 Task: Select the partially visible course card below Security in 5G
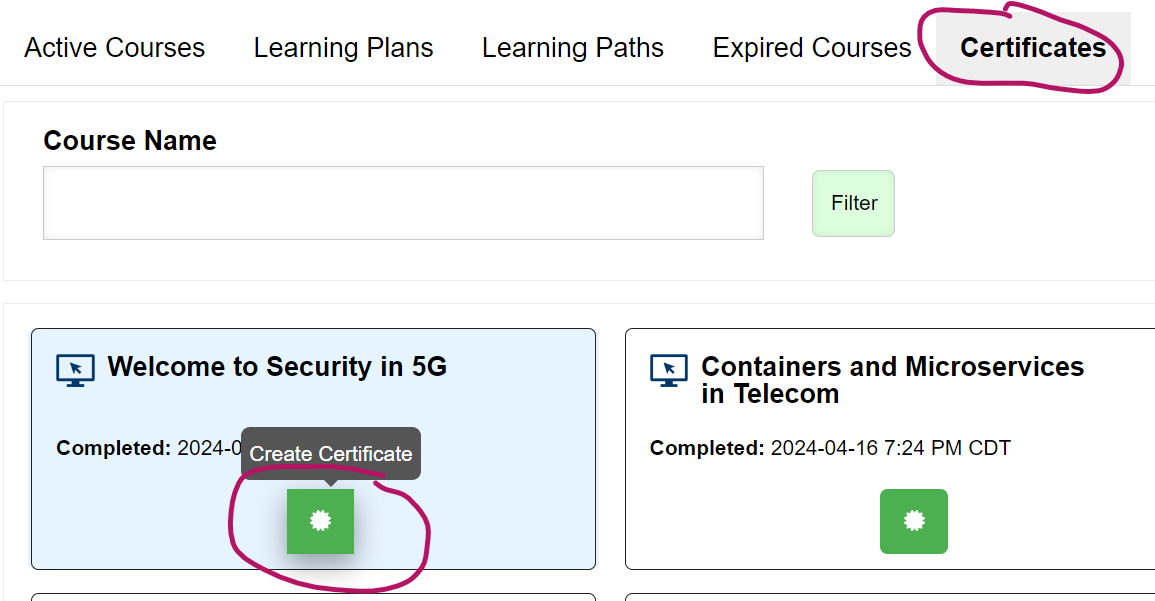[x=313, y=597]
